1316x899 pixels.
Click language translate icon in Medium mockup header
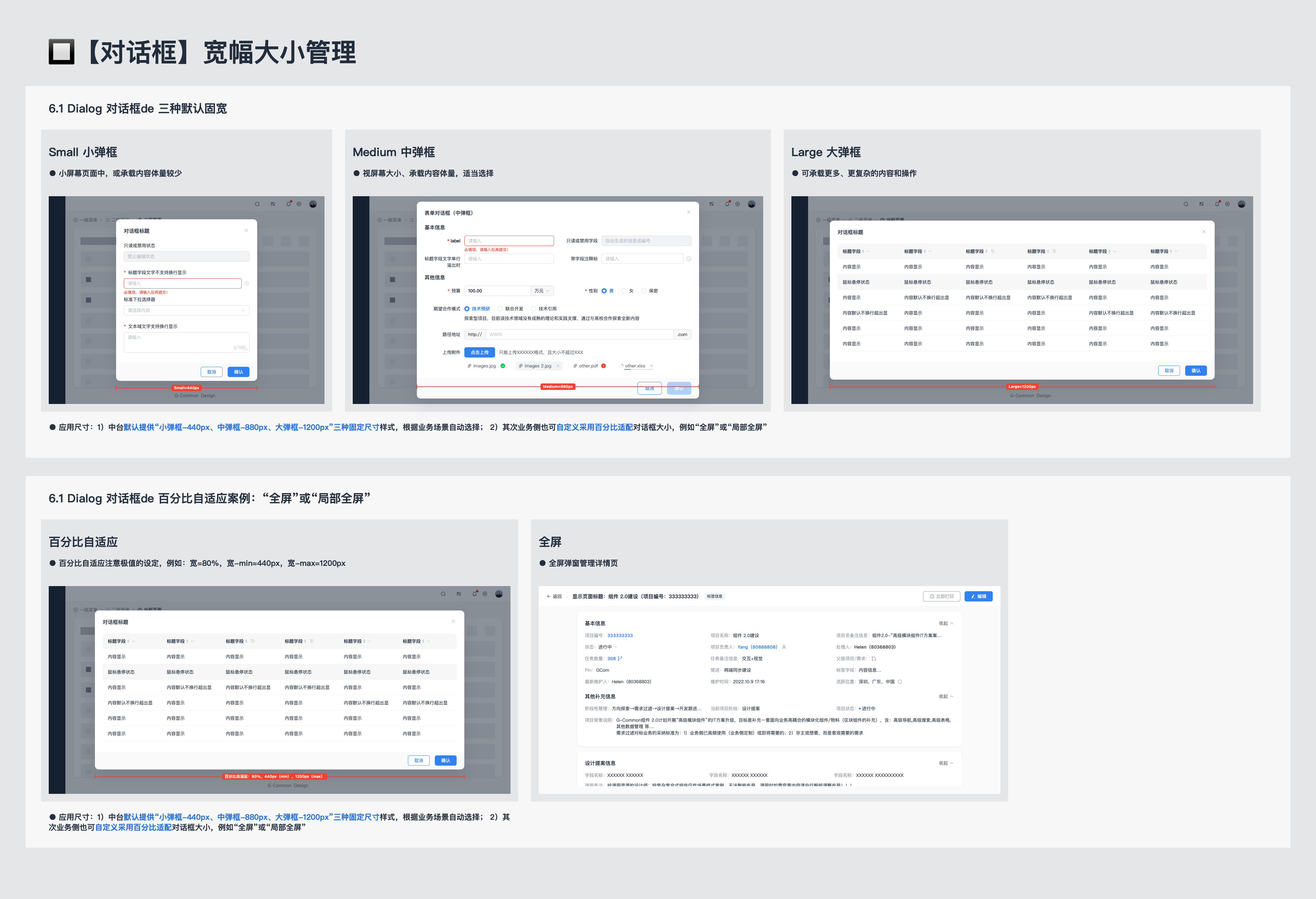[711, 204]
